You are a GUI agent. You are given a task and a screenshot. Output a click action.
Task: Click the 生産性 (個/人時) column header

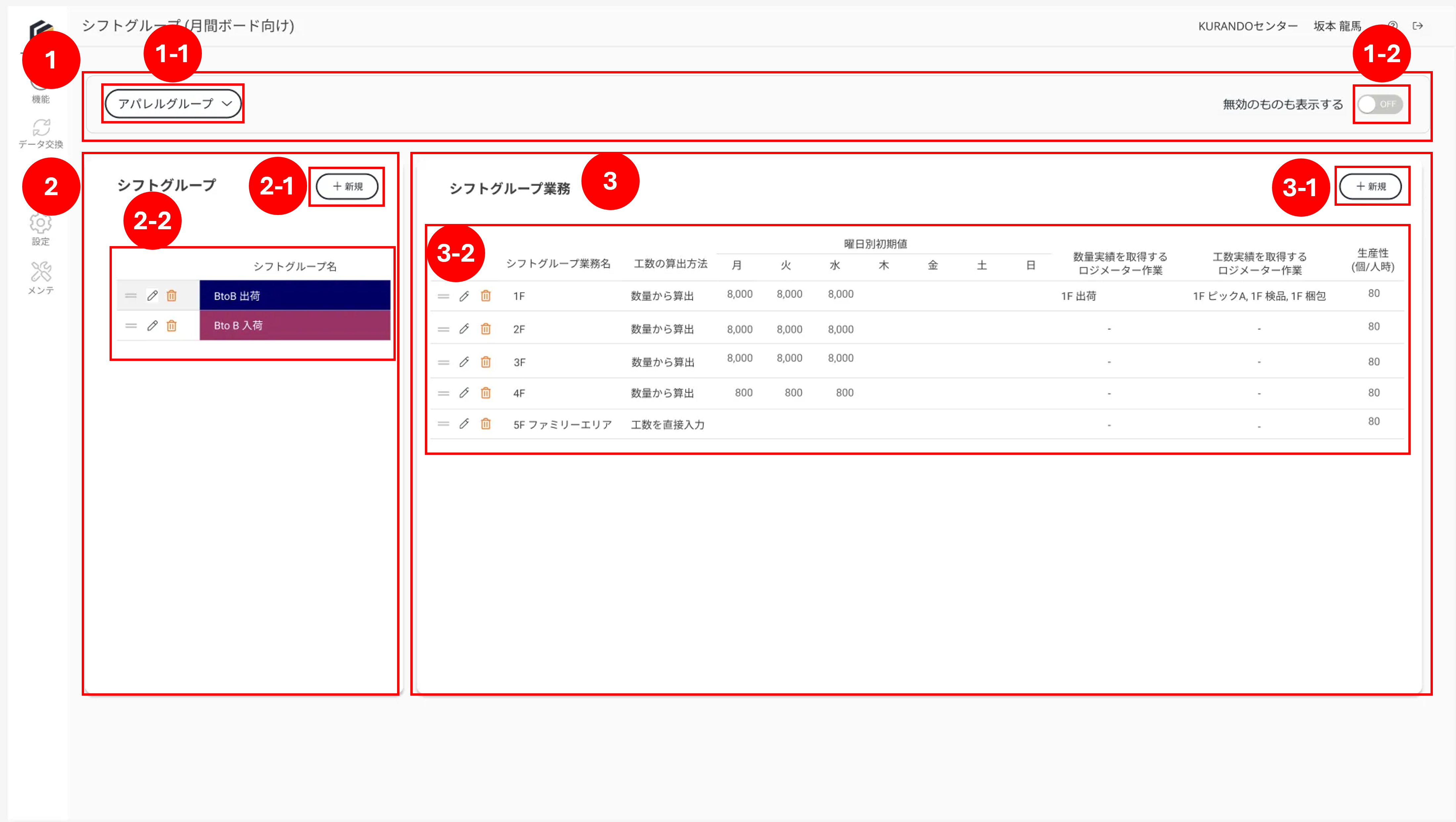[1373, 260]
